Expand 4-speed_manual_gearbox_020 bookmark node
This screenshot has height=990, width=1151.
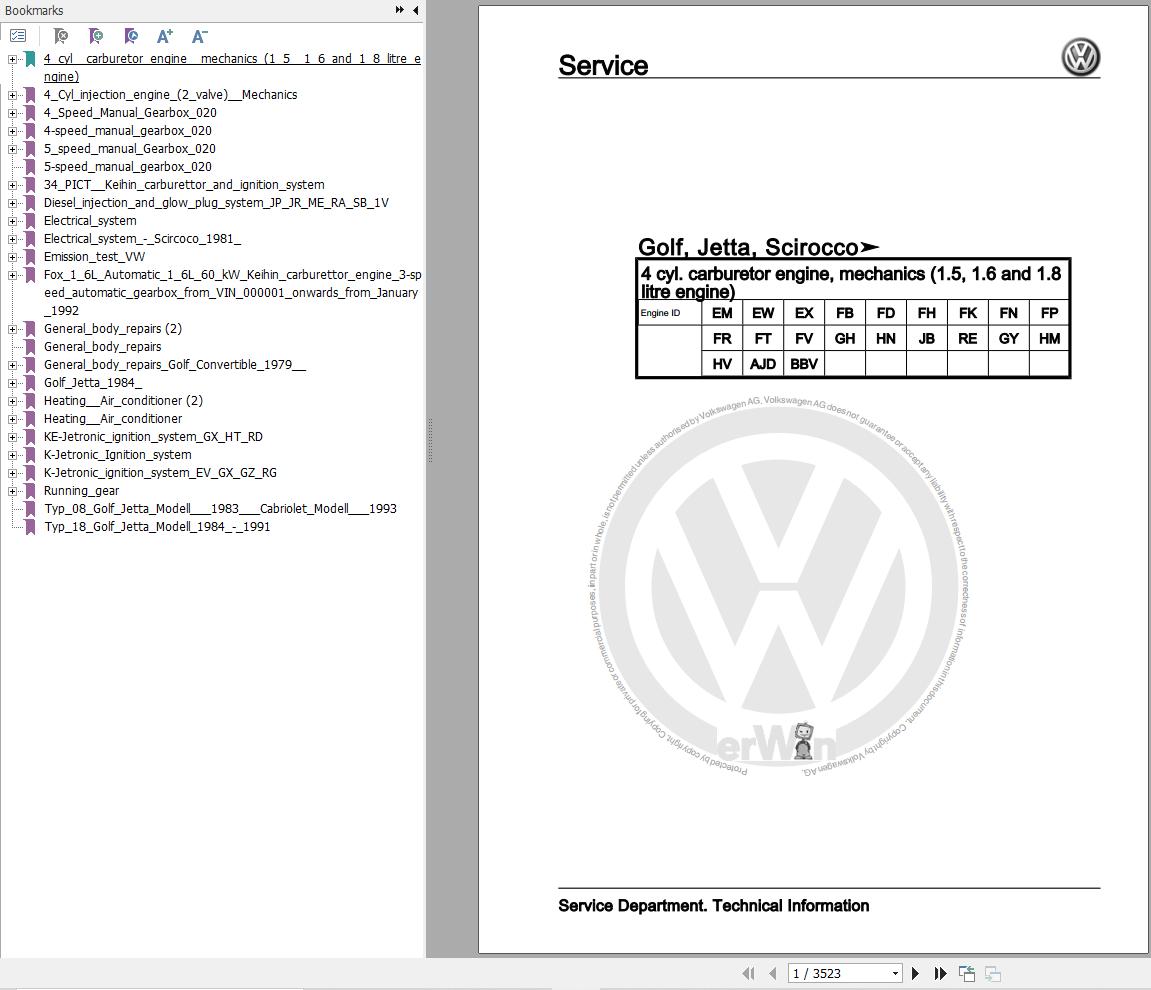[12, 131]
